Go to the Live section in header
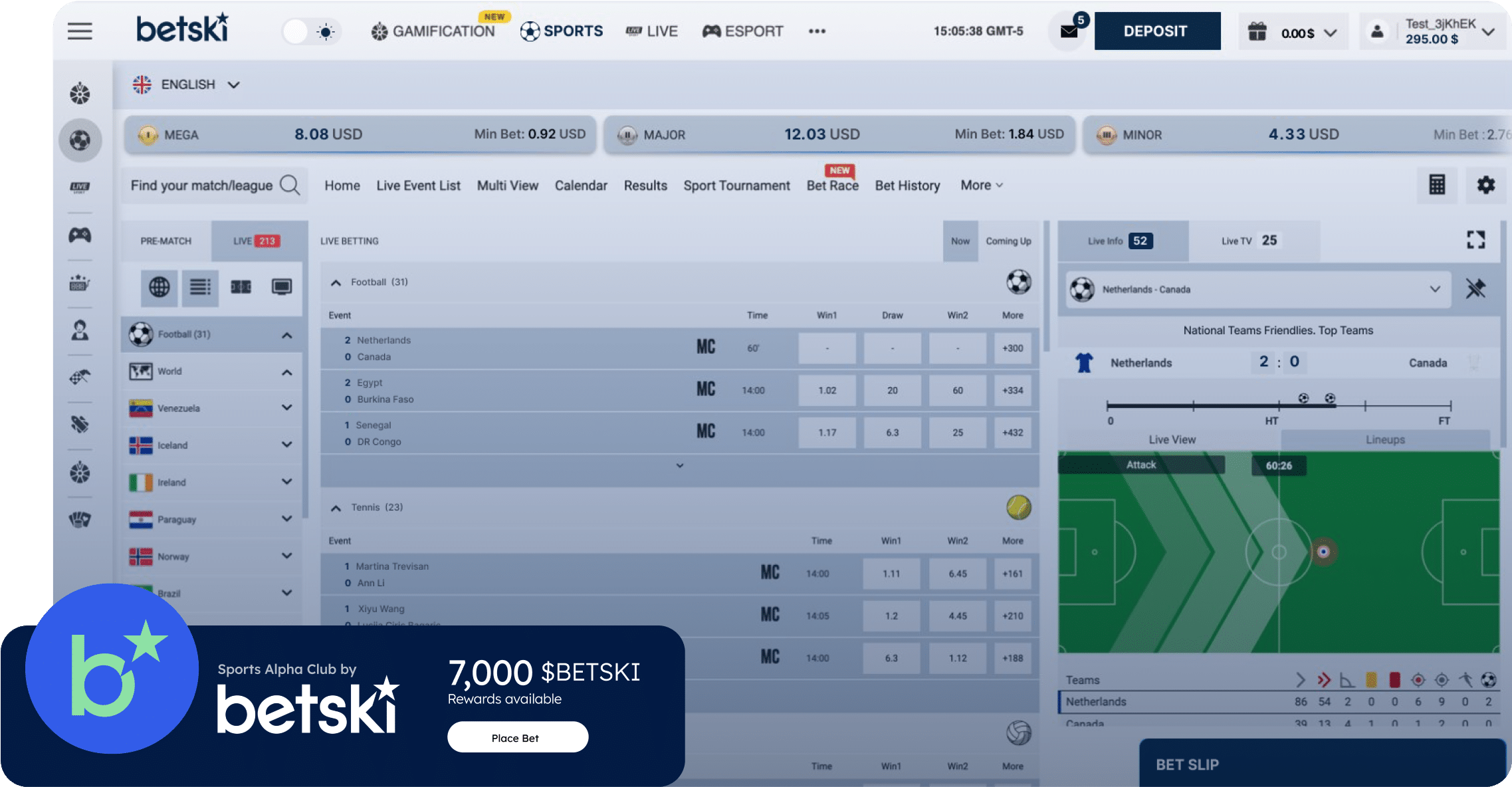This screenshot has width=1512, height=787. [x=651, y=31]
